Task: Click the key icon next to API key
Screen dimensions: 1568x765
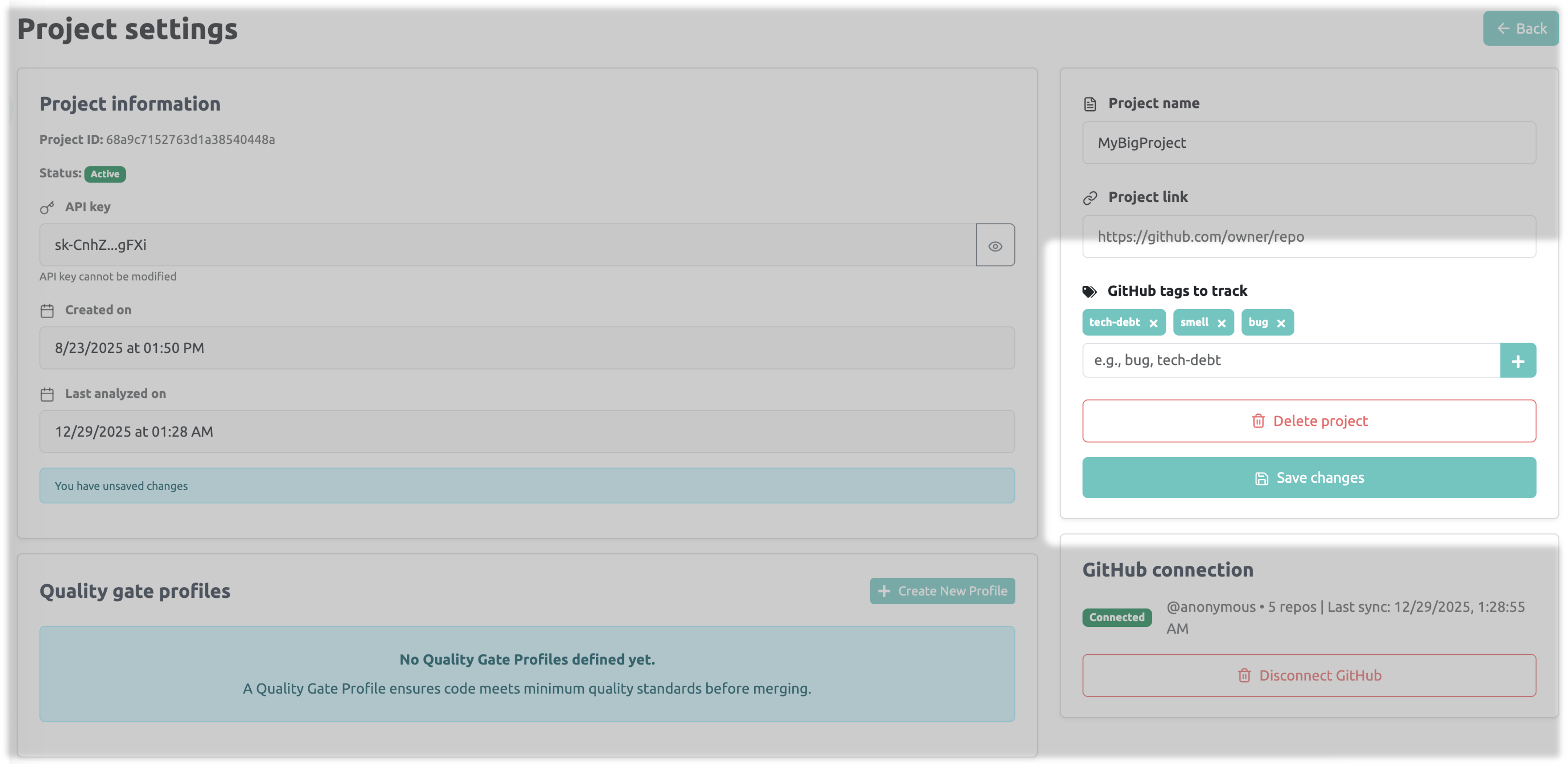Action: pyautogui.click(x=47, y=207)
